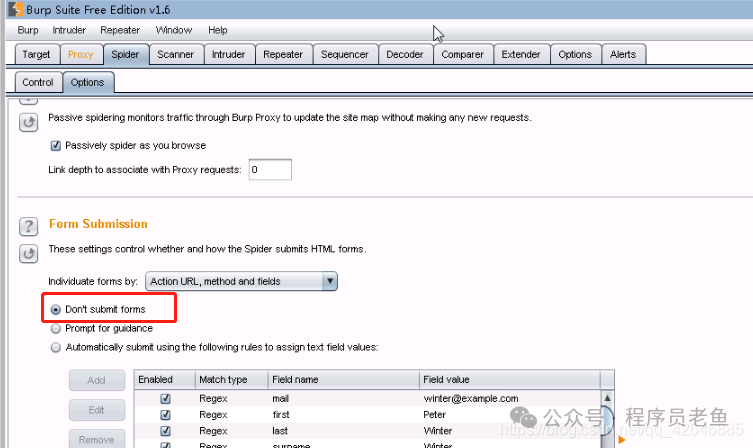Screen dimensions: 753x448
Task: Switch to the Spider tab
Action: pyautogui.click(x=125, y=54)
